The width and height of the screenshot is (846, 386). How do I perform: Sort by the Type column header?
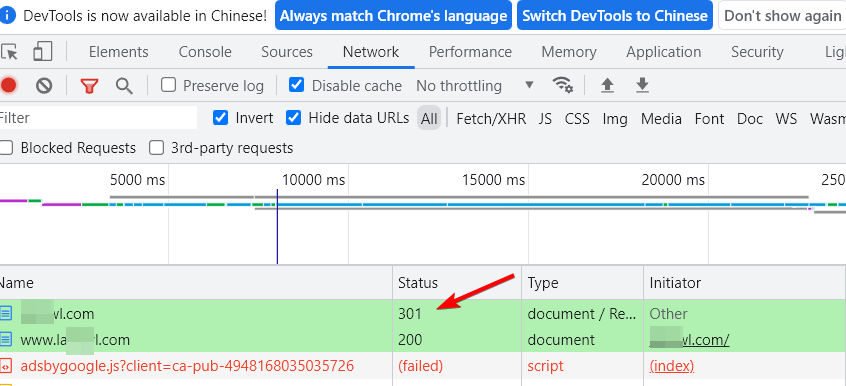[583, 282]
